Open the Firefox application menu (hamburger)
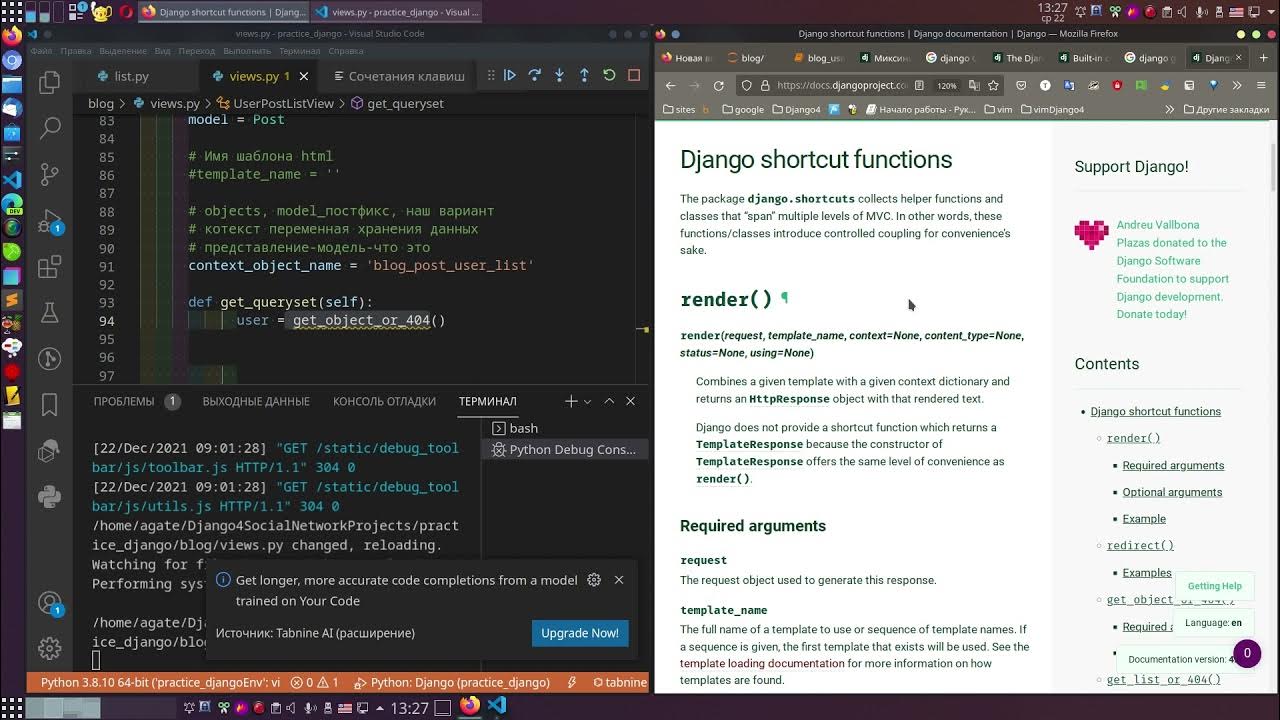1280x720 pixels. click(x=1261, y=85)
